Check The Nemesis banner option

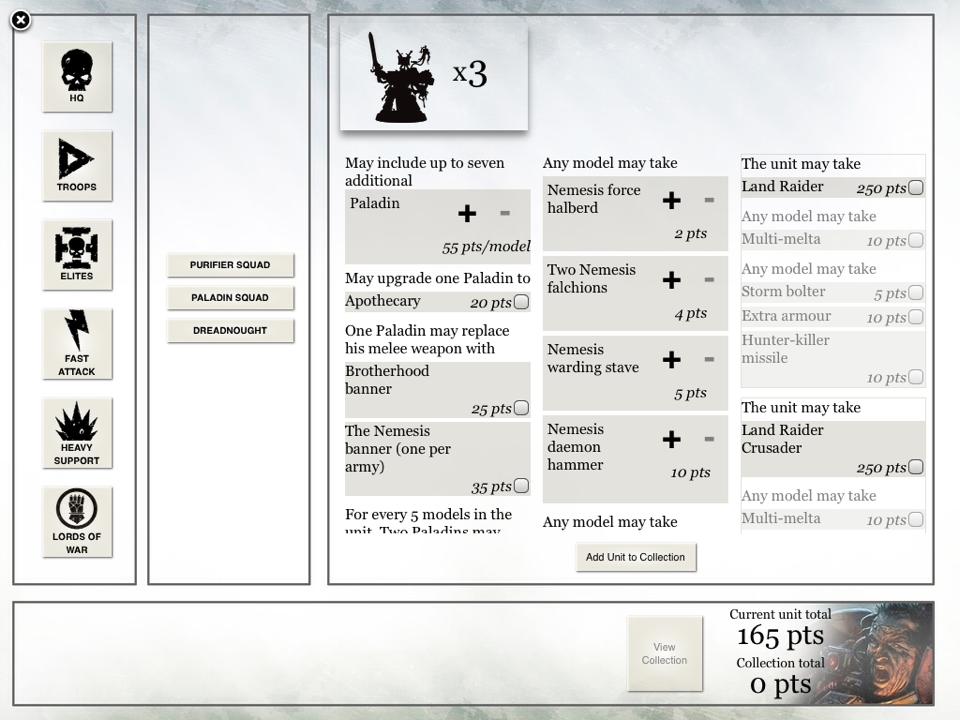521,486
